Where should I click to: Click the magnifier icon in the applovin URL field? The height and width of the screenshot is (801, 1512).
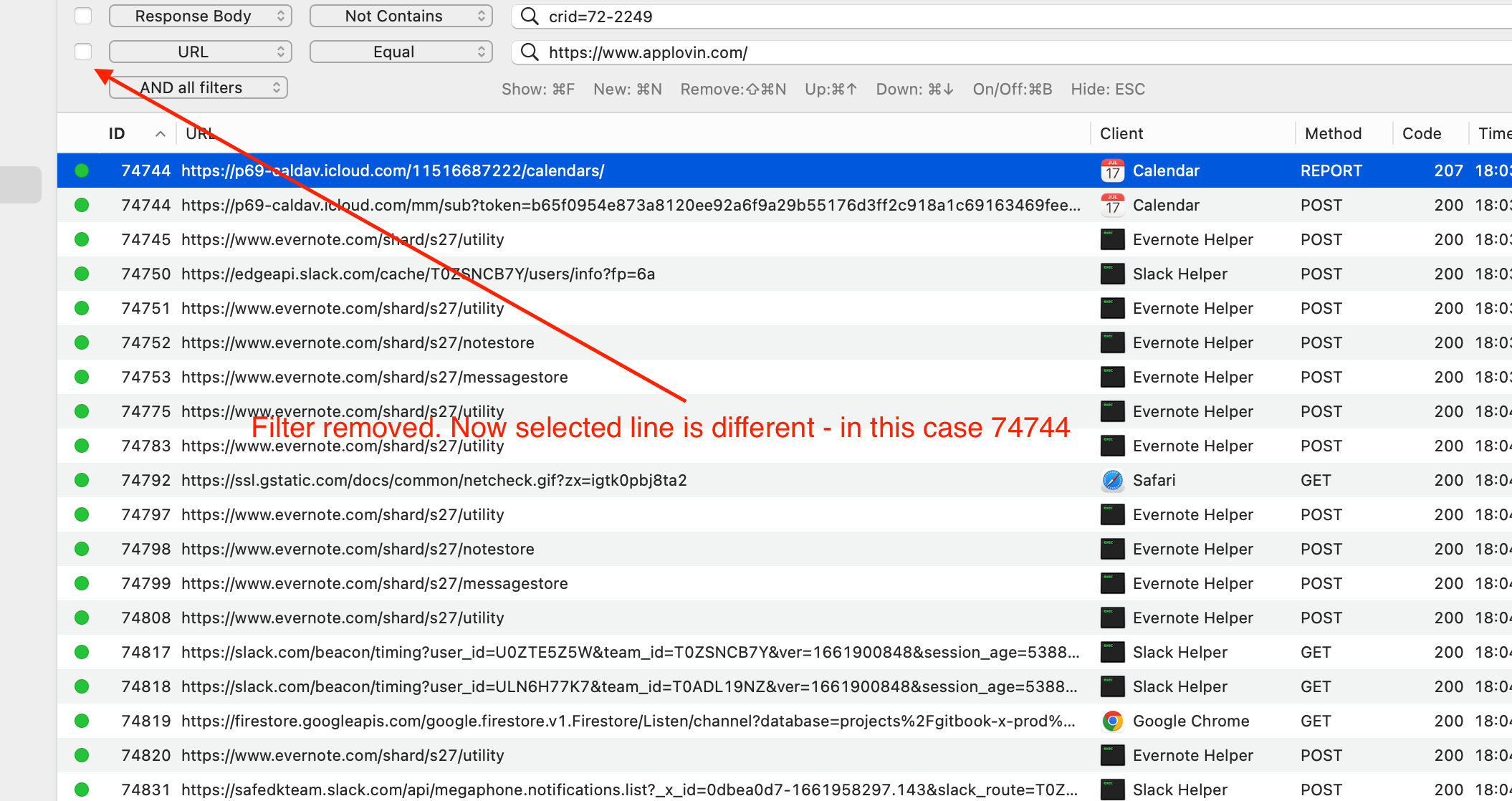pyautogui.click(x=529, y=52)
